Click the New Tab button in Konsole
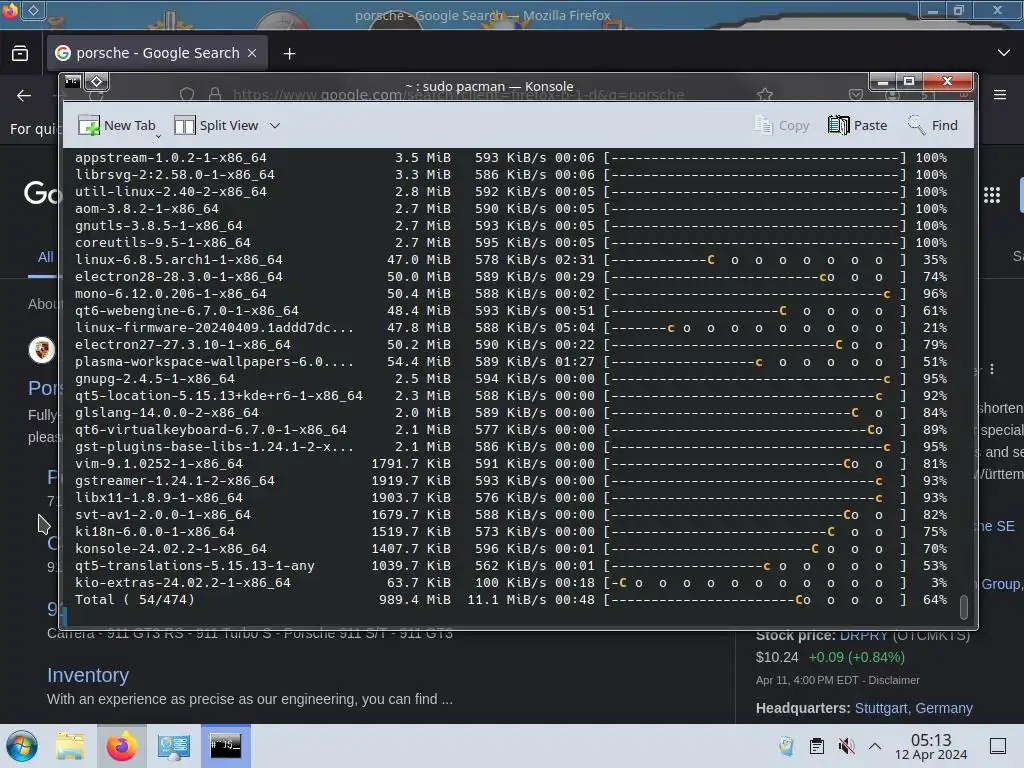Viewport: 1024px width, 768px height. (x=116, y=125)
